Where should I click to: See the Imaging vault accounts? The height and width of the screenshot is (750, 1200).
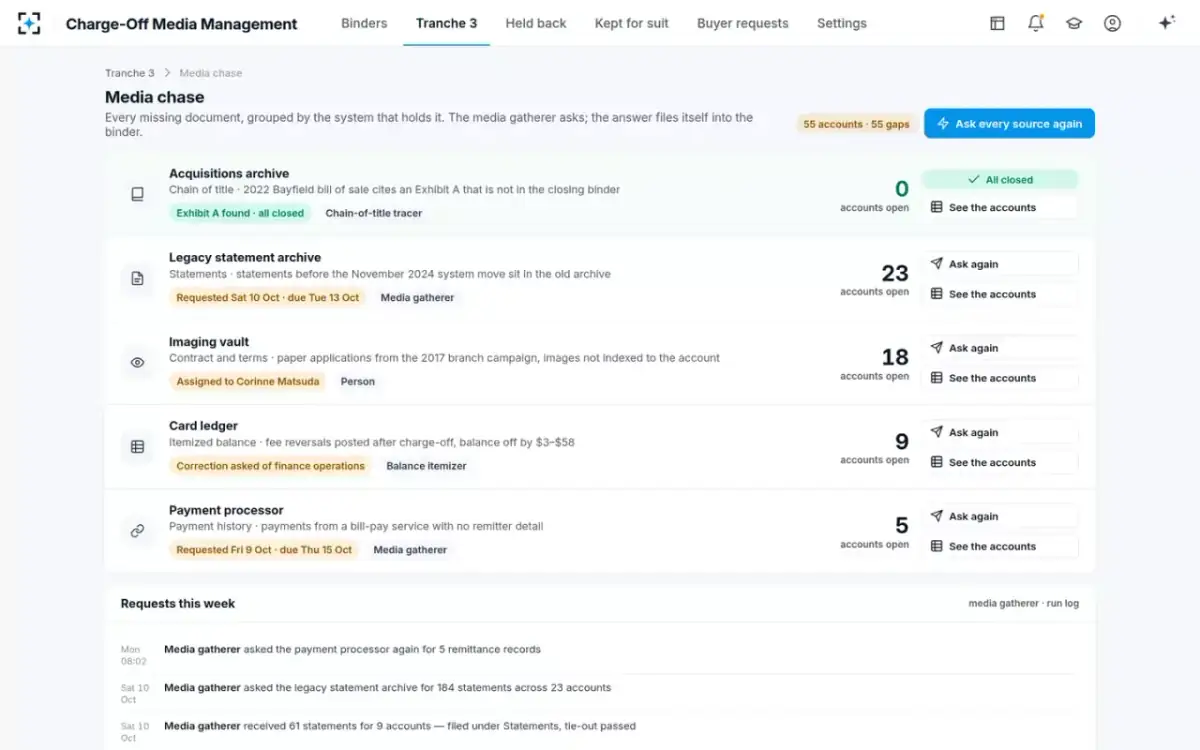pyautogui.click(x=1000, y=378)
